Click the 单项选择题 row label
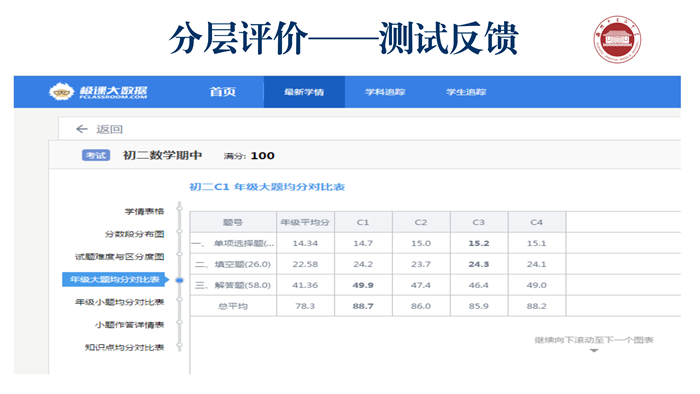The image size is (700, 394). 233,244
